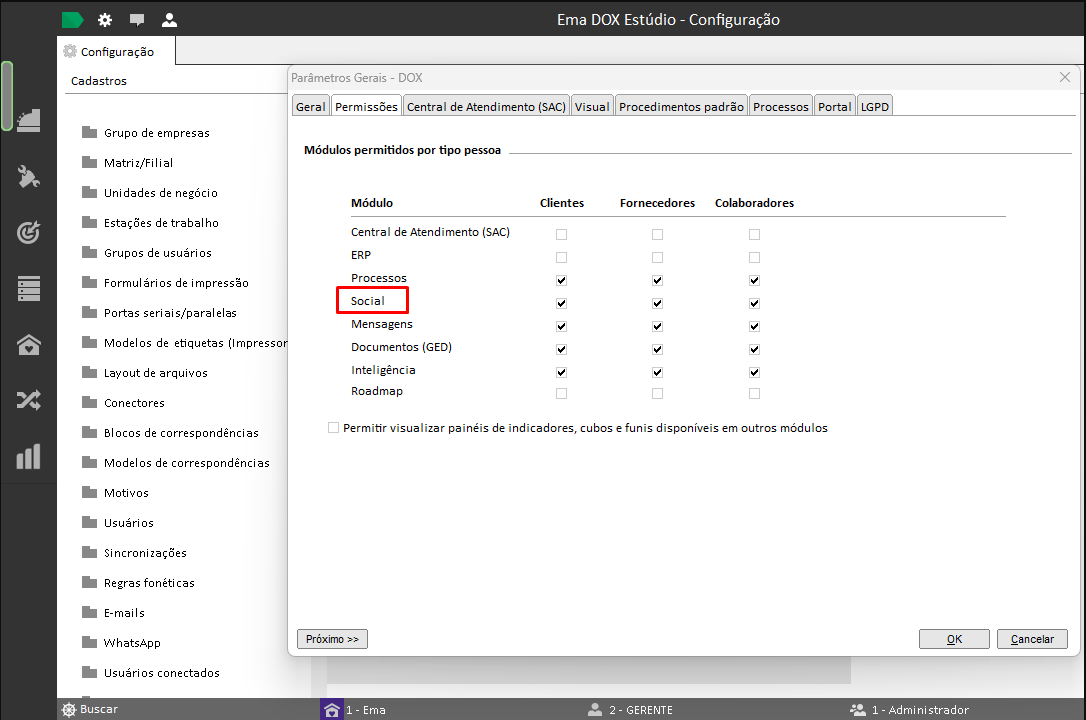Select the Configuração window tab
The width and height of the screenshot is (1086, 720).
[116, 51]
